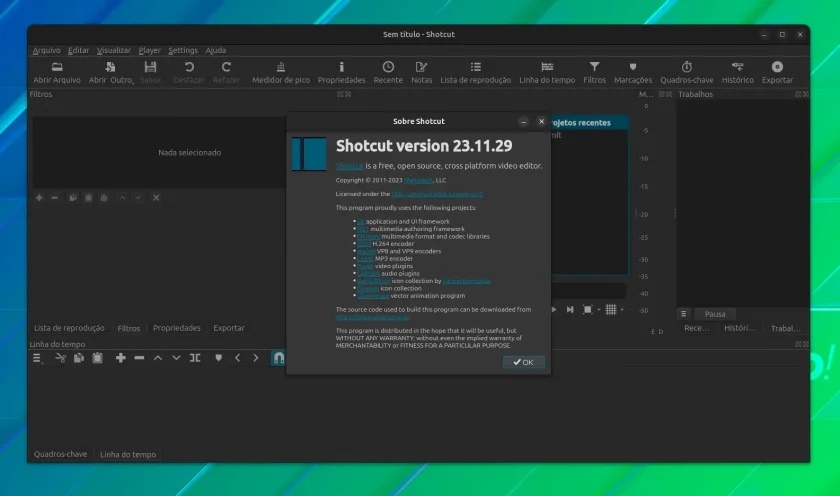Click the player skip to next button
The height and width of the screenshot is (496, 840).
coord(570,310)
